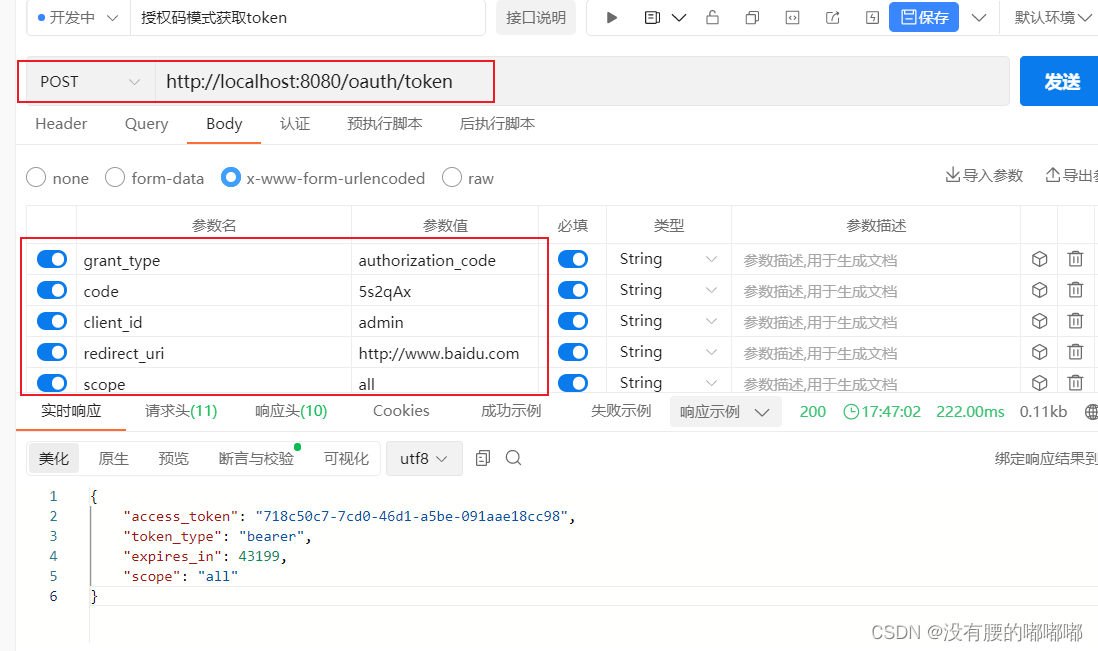Toggle the enable switch for code row
This screenshot has width=1098, height=651.
52,290
